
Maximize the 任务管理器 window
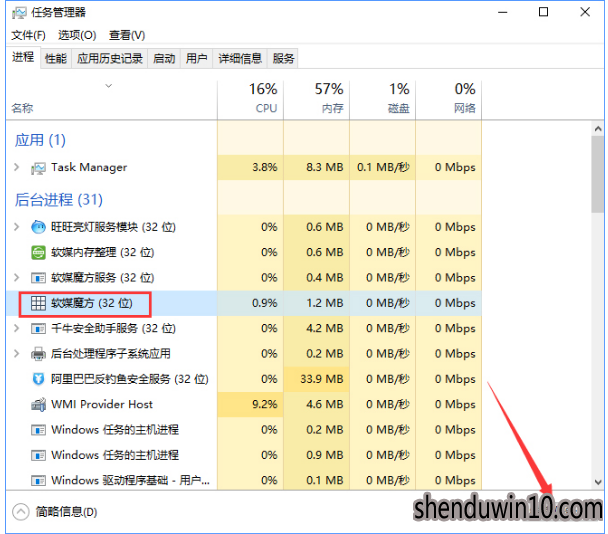[x=544, y=12]
